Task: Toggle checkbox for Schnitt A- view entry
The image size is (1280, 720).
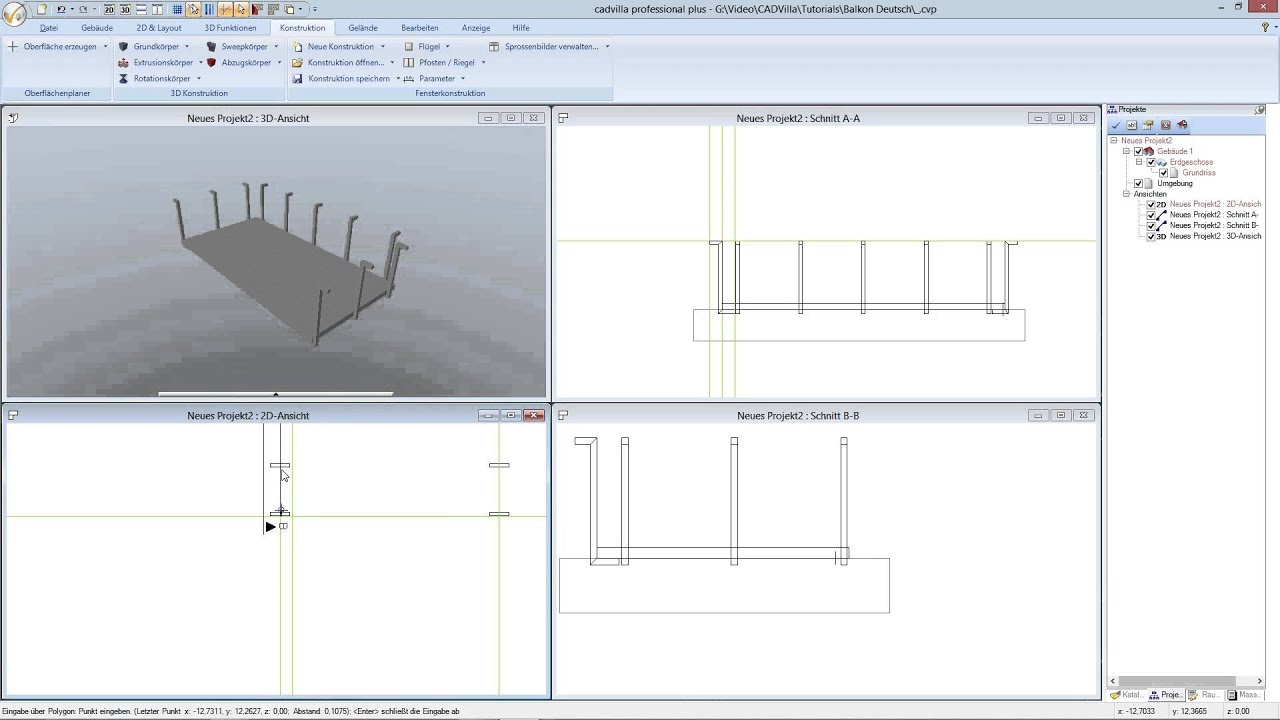Action: pos(1151,215)
